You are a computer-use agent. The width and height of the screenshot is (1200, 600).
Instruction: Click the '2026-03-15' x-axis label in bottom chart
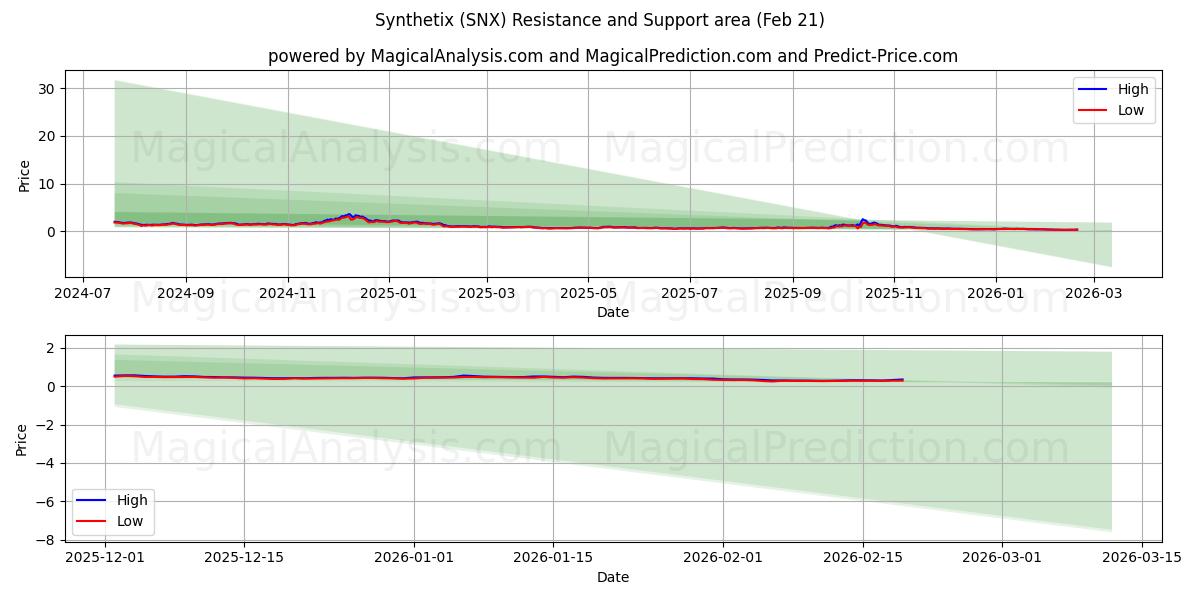point(1141,559)
